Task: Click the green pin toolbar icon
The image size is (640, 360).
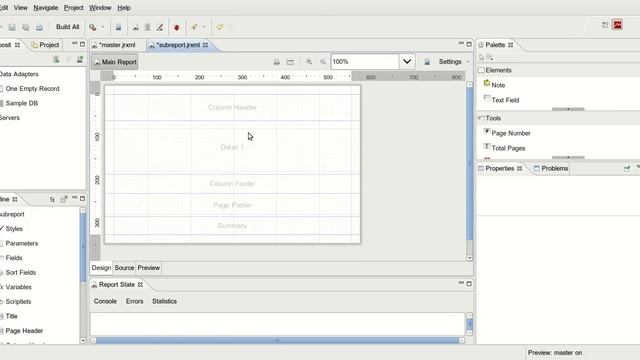Action: coord(194,27)
